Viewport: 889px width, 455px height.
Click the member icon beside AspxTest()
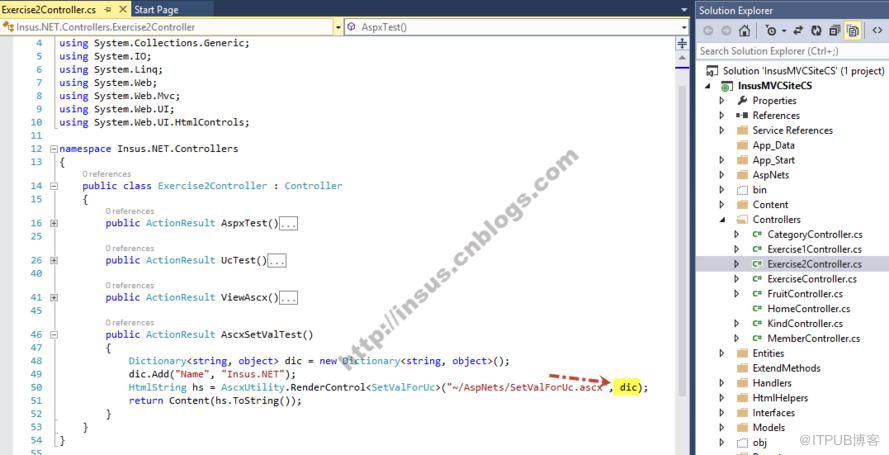pos(352,27)
